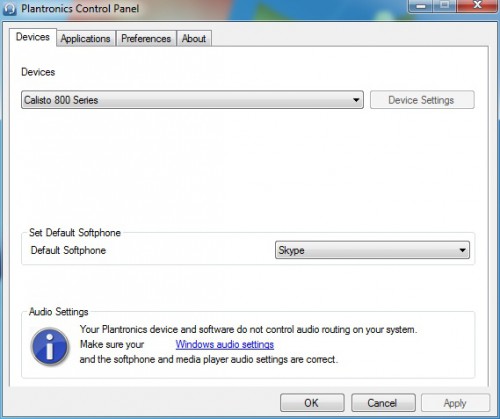
Task: Close the Plantronics Control Panel window
Action: (x=477, y=6)
